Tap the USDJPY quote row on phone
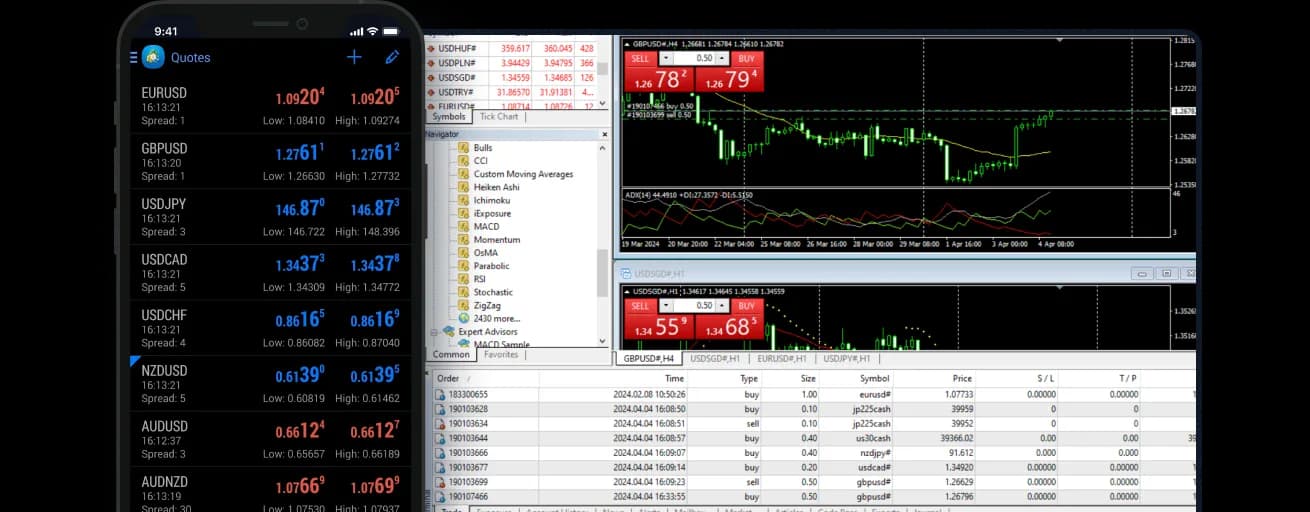The height and width of the screenshot is (512, 1310). pyautogui.click(x=271, y=217)
